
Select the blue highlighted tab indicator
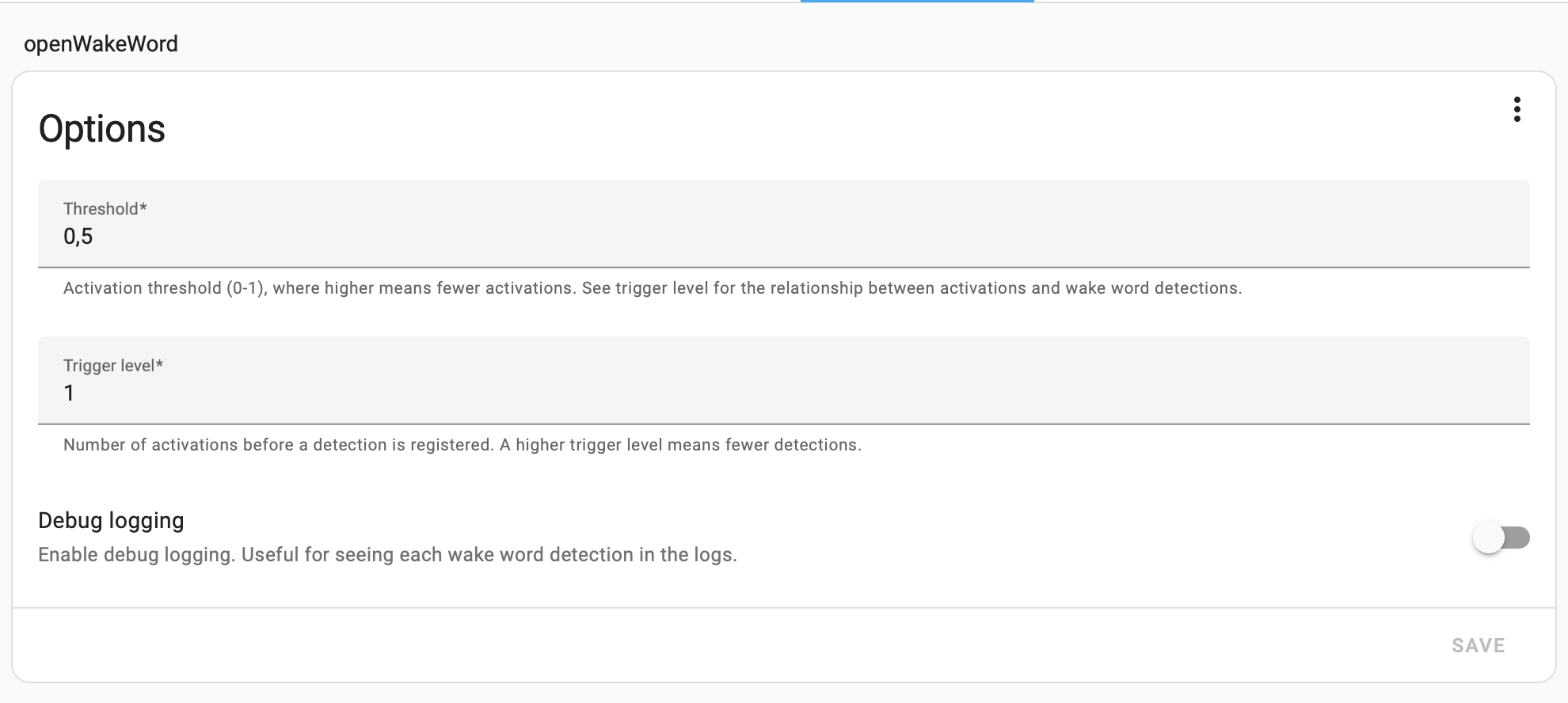click(x=917, y=2)
